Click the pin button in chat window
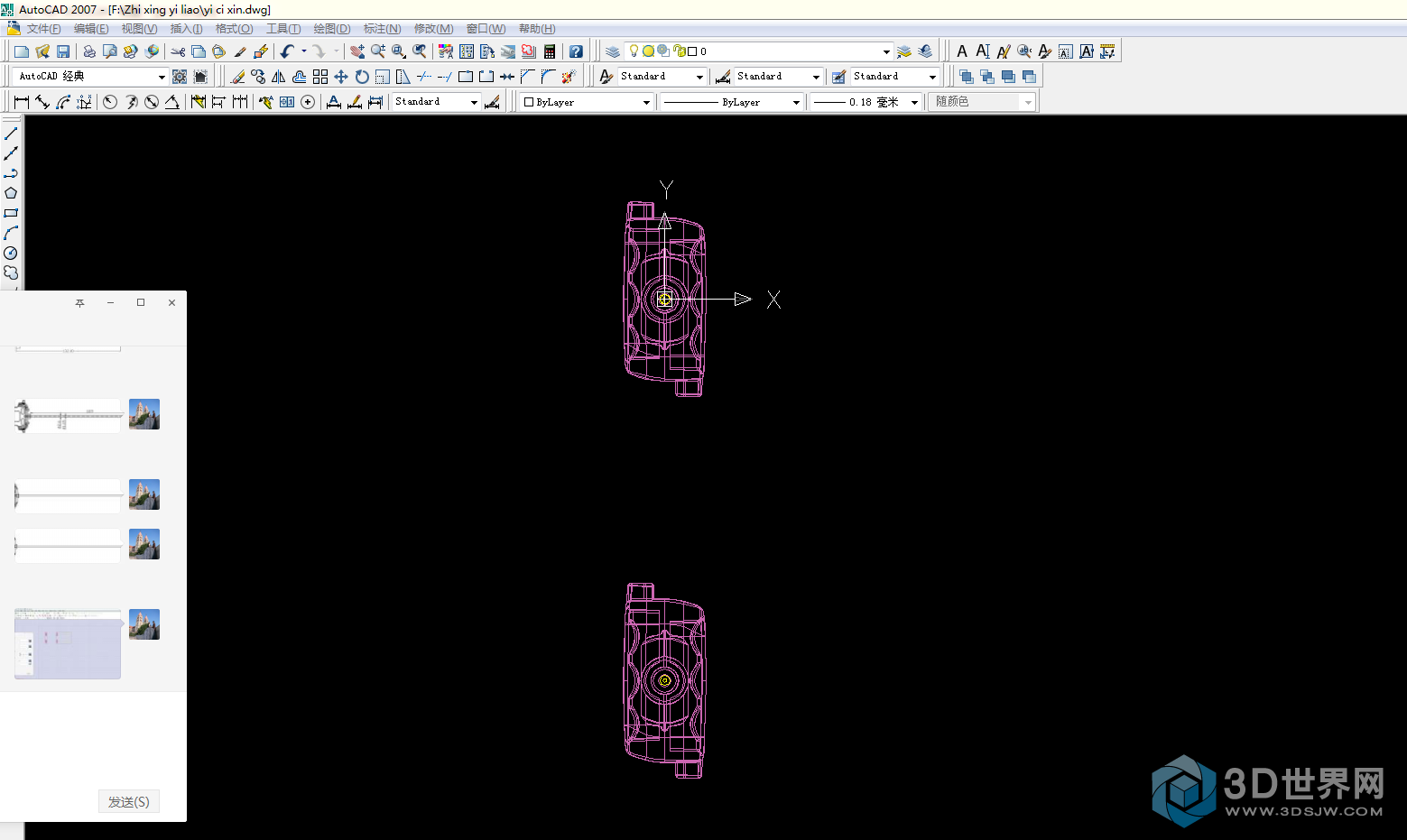This screenshot has height=840, width=1407. pyautogui.click(x=79, y=303)
